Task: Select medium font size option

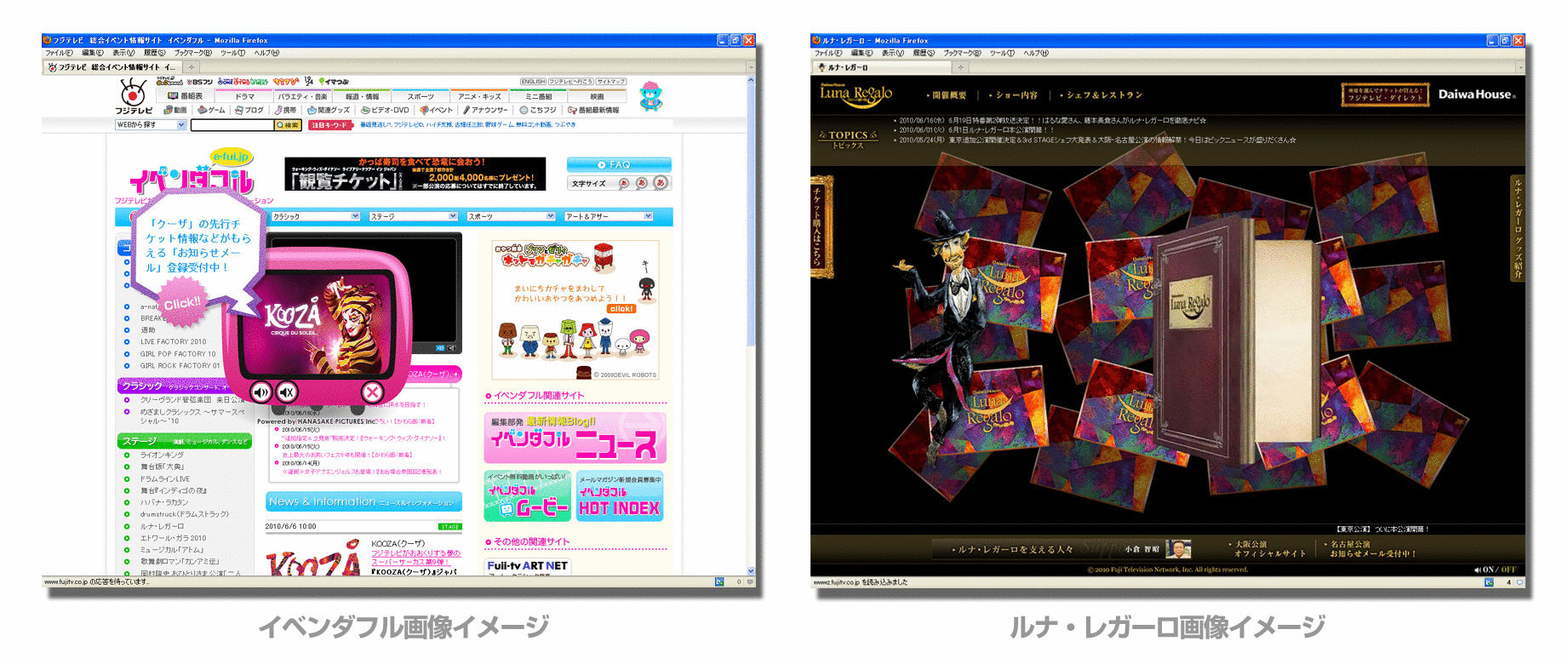Action: point(642,183)
